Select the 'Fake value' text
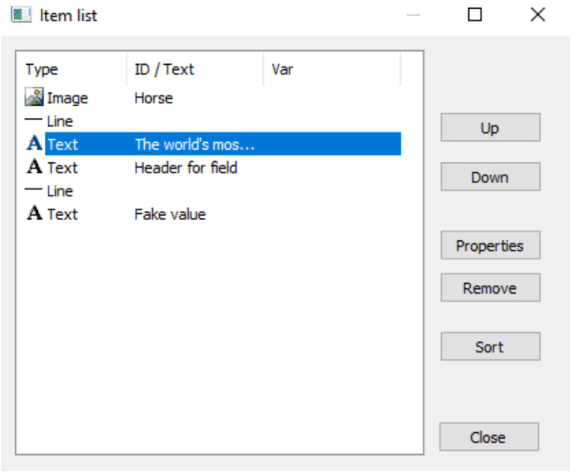Screen dimensions: 574x474 point(170,214)
